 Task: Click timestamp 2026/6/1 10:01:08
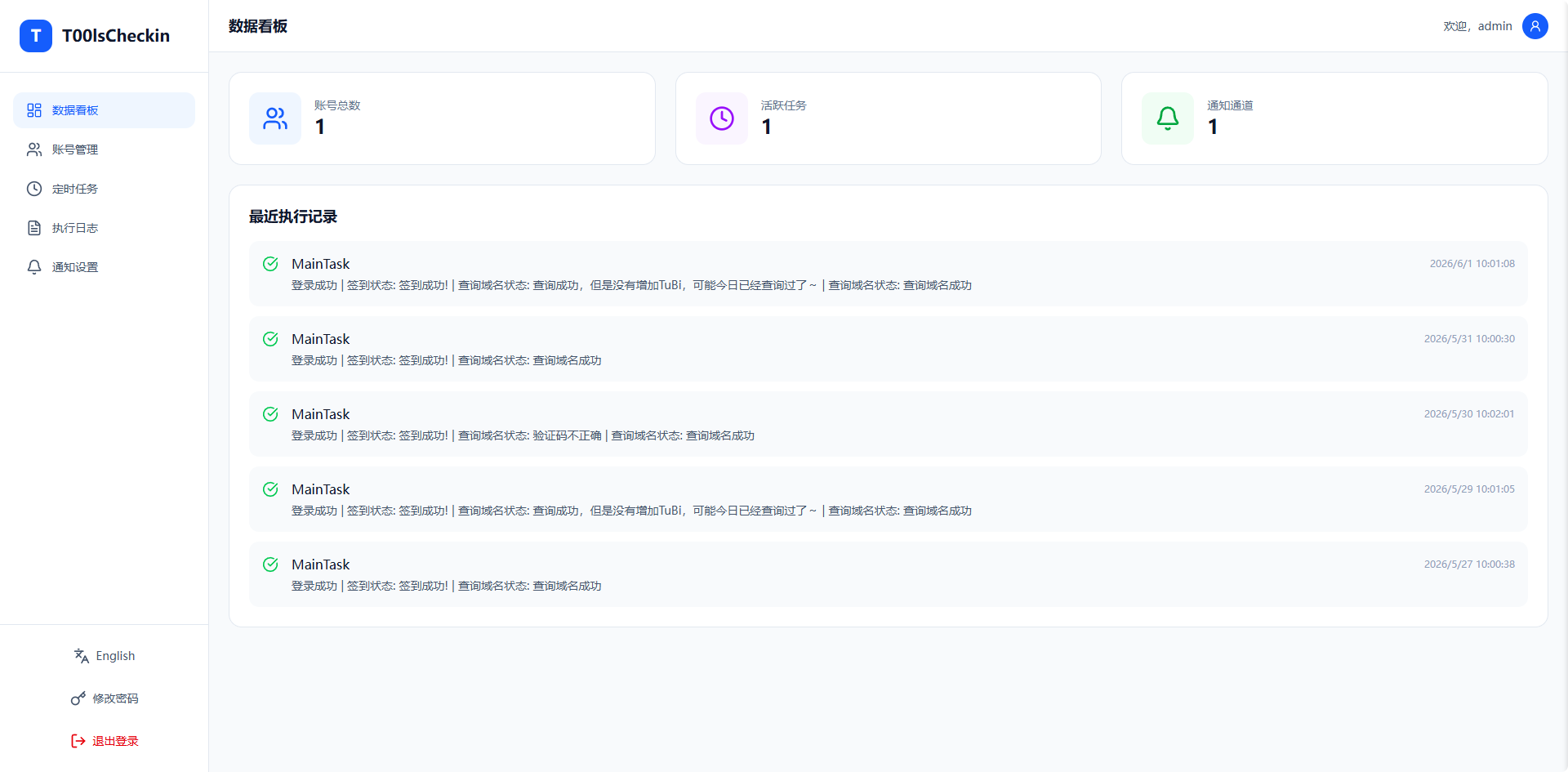coord(1472,264)
